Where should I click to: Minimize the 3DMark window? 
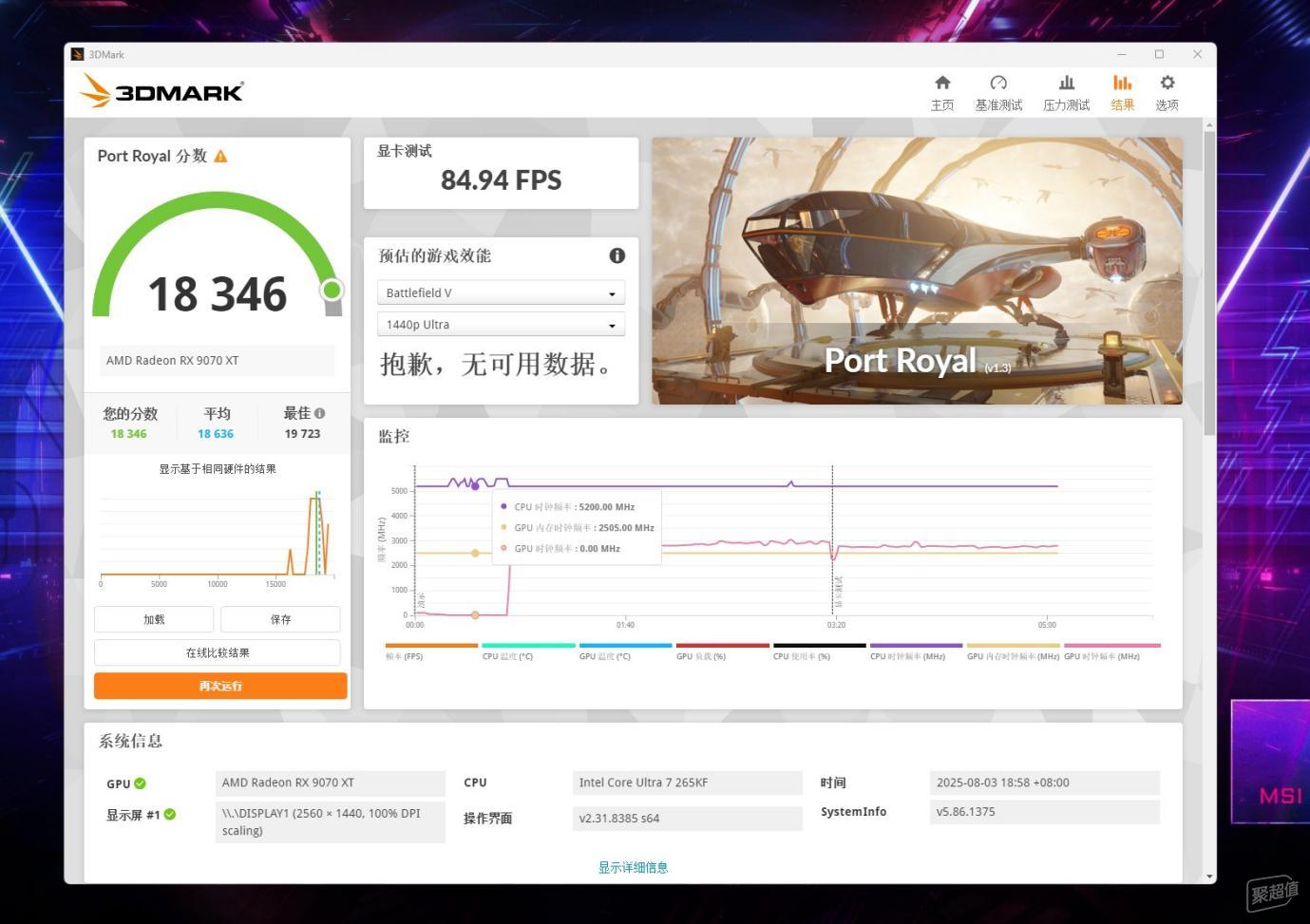click(x=1122, y=54)
